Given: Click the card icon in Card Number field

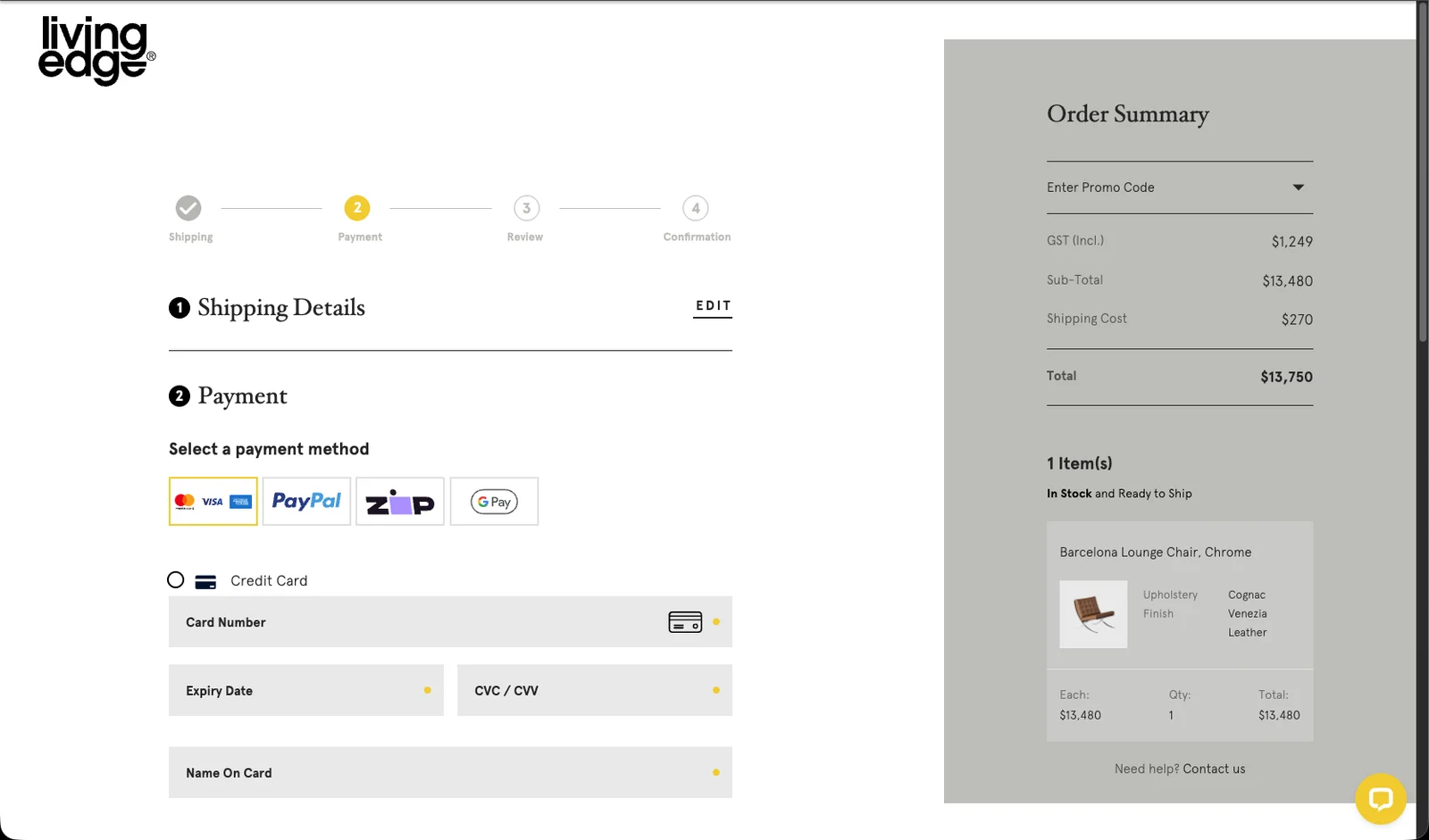Looking at the screenshot, I should coord(685,622).
